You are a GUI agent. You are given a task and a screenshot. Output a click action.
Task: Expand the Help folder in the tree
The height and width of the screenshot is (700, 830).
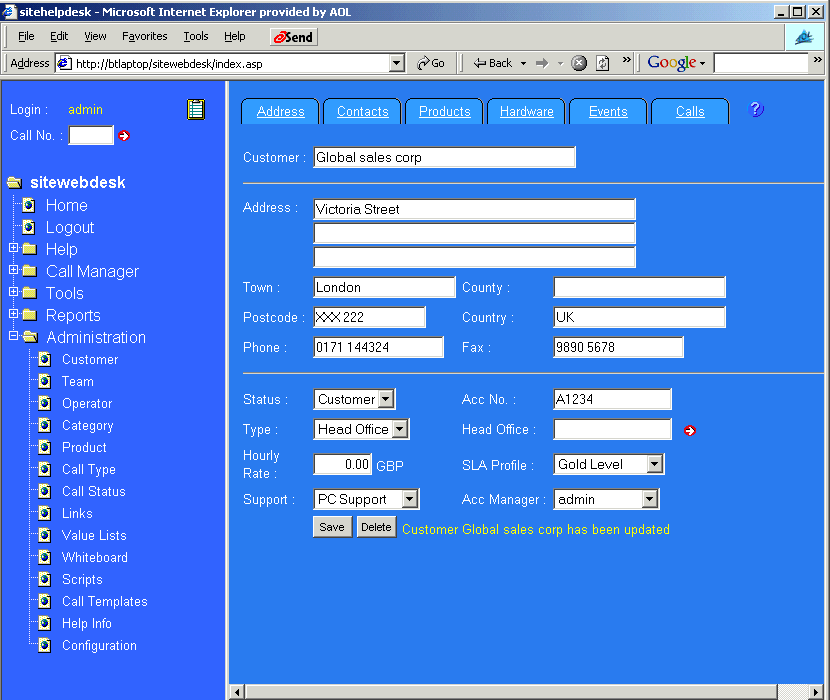tap(14, 247)
